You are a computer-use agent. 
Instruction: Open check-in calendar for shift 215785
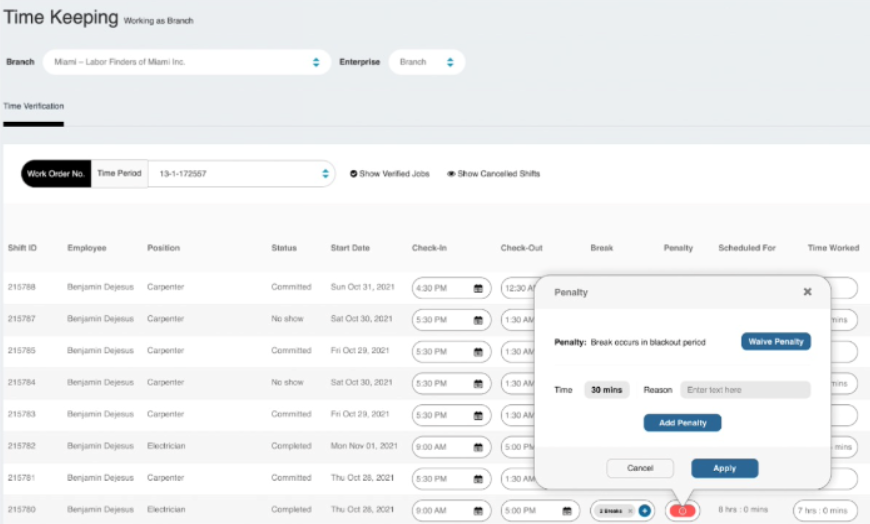pos(478,351)
